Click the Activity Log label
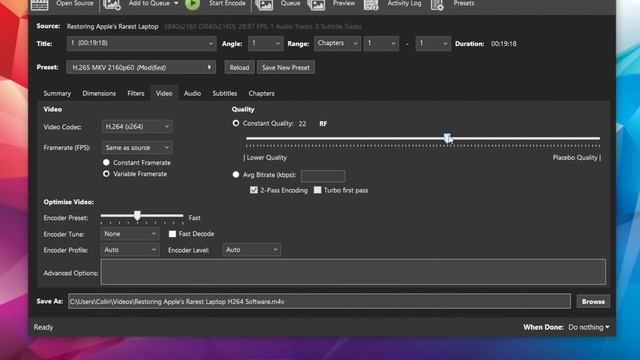This screenshot has height=360, width=640. (x=404, y=3)
